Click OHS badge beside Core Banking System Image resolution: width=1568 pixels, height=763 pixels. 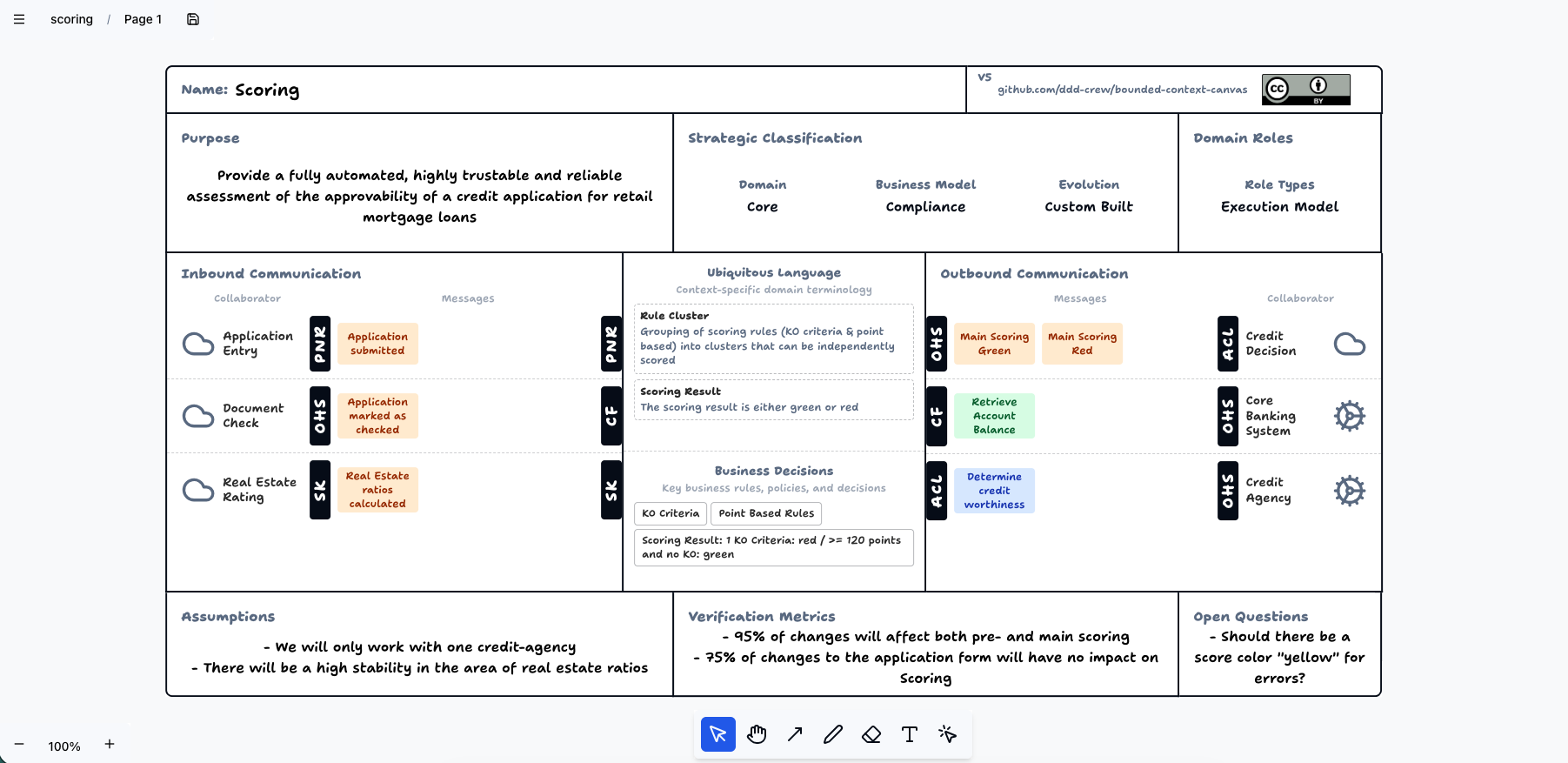point(1228,416)
